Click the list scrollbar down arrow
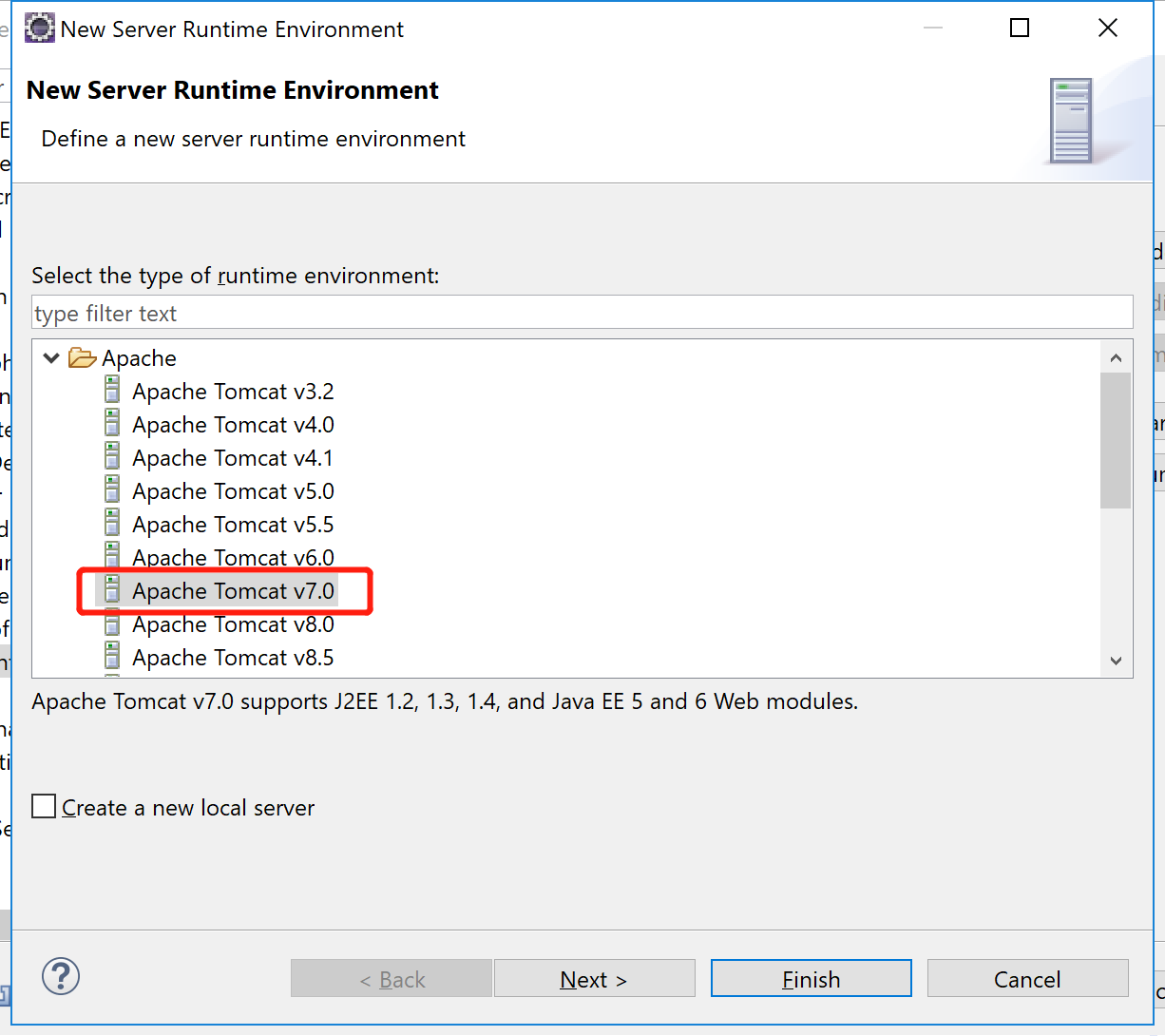 pos(1116,661)
